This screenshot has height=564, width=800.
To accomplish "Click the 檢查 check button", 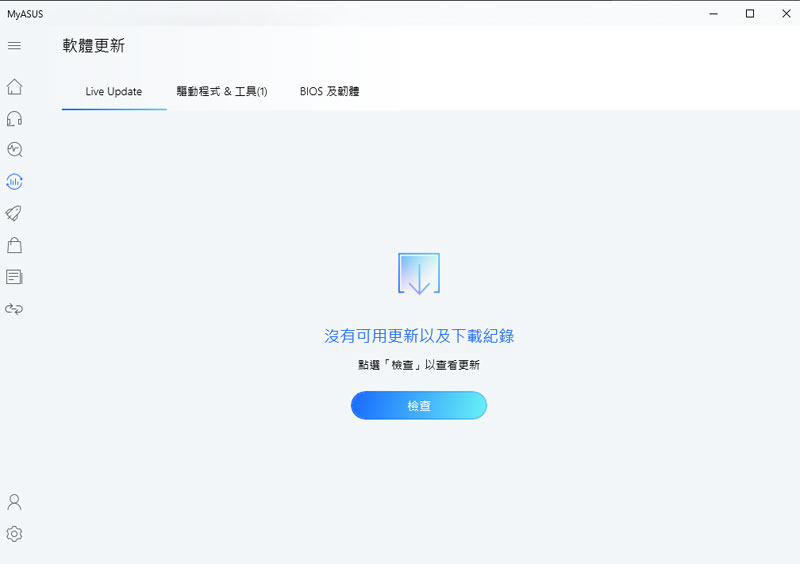I will (419, 405).
